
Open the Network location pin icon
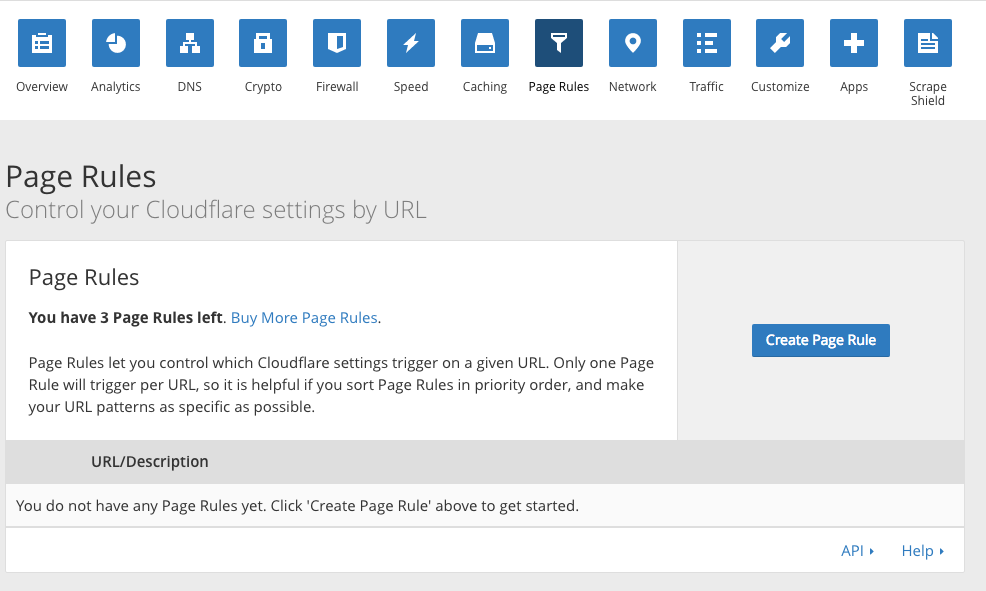[633, 43]
